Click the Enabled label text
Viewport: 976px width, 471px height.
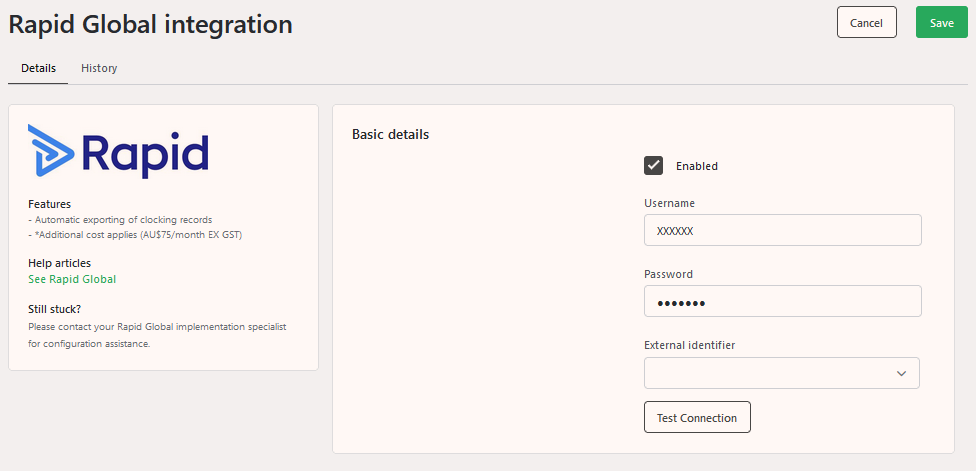tap(697, 166)
